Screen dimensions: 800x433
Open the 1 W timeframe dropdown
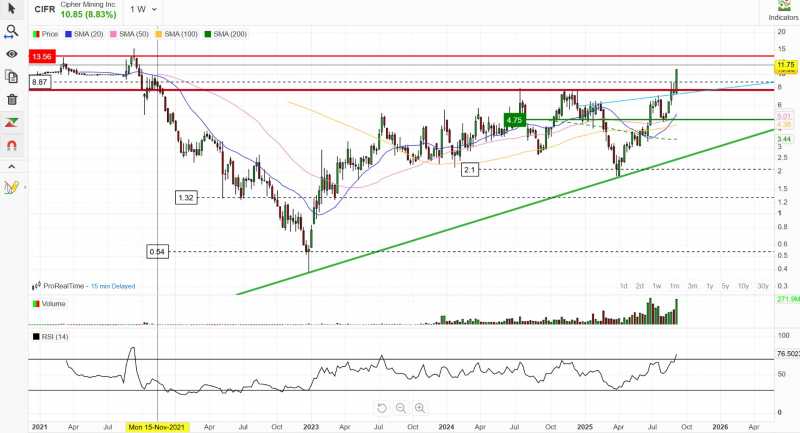[143, 9]
